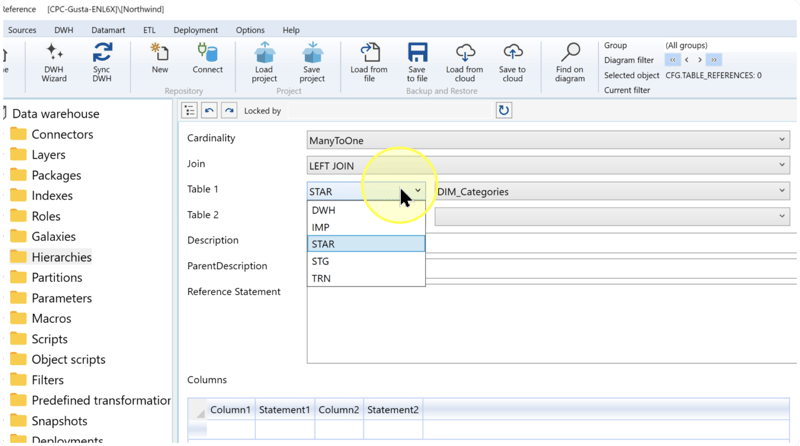The image size is (800, 446).
Task: Open the Connectors folder
Action: 62,134
